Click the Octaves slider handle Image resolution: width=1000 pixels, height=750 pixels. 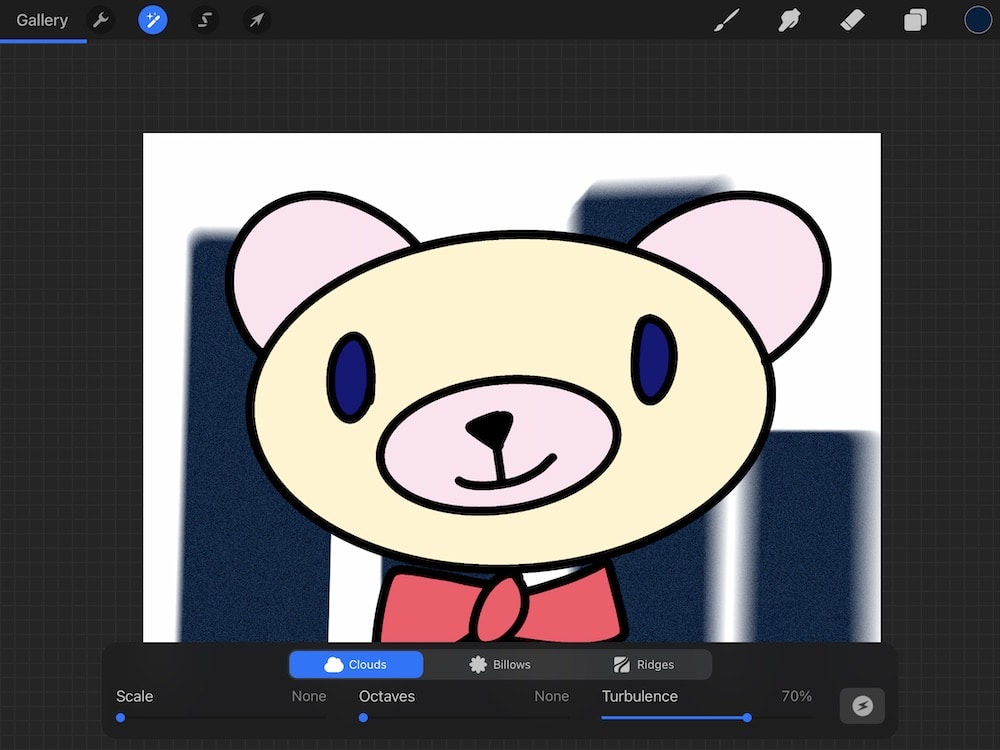363,717
